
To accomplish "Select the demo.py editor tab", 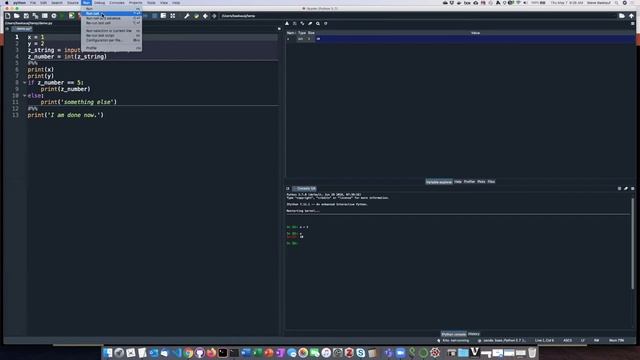I will point(22,29).
